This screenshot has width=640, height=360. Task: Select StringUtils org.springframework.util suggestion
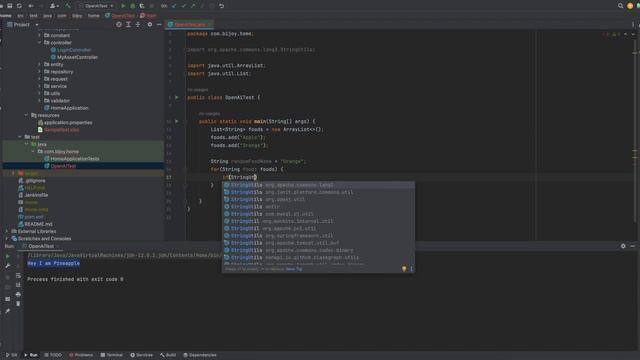[x=318, y=236]
